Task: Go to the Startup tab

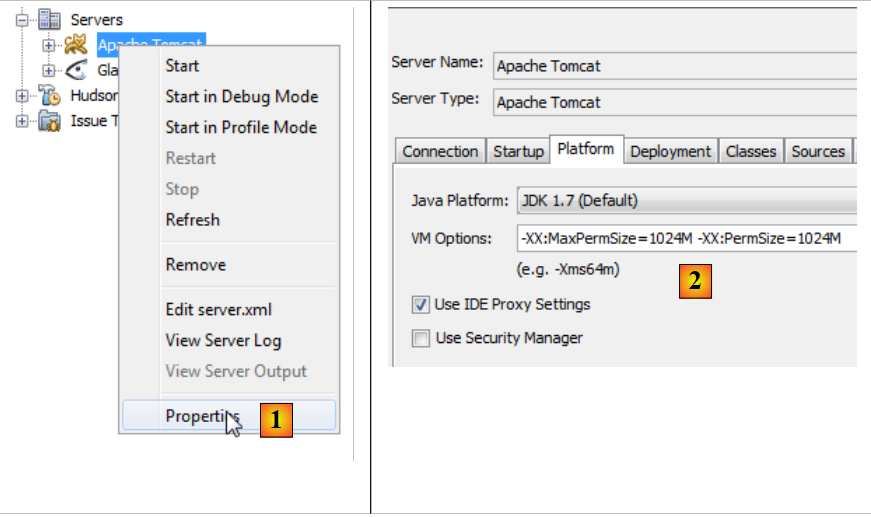Action: pyautogui.click(x=518, y=151)
